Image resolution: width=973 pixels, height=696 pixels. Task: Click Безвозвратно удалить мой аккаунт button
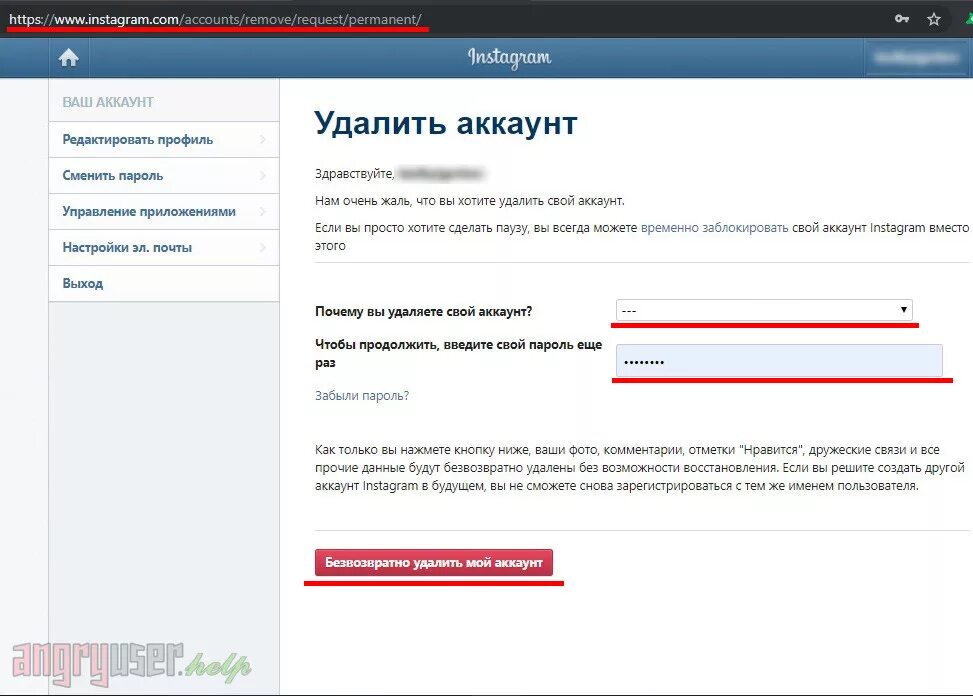tap(434, 563)
